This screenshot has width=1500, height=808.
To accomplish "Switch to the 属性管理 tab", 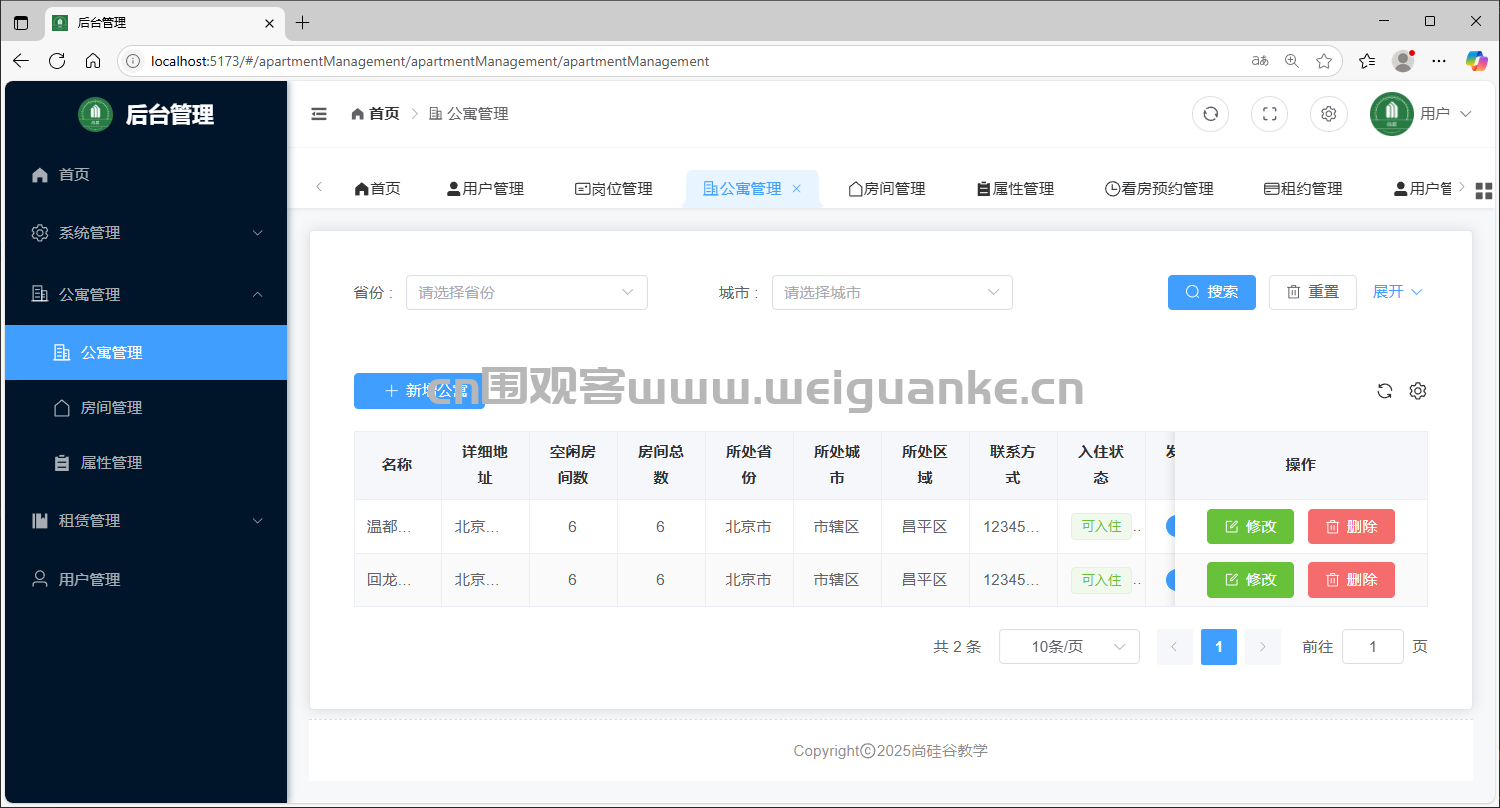I will pos(1015,189).
